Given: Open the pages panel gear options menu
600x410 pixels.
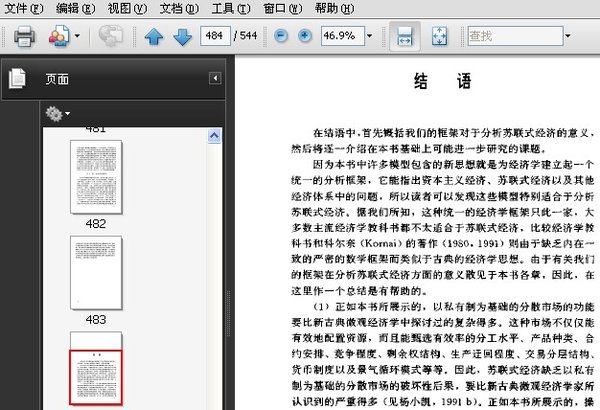Looking at the screenshot, I should point(56,114).
